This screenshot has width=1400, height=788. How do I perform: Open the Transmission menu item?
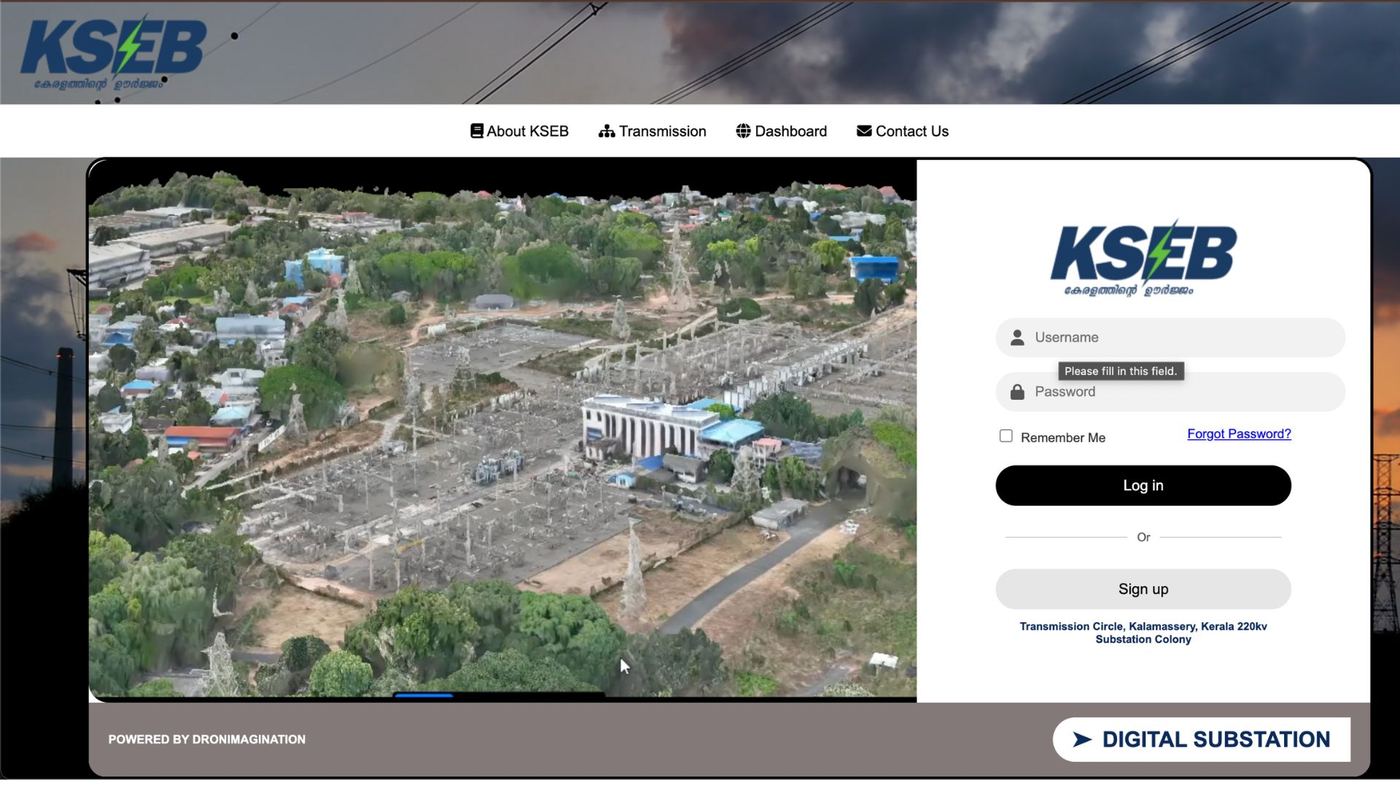pyautogui.click(x=653, y=131)
